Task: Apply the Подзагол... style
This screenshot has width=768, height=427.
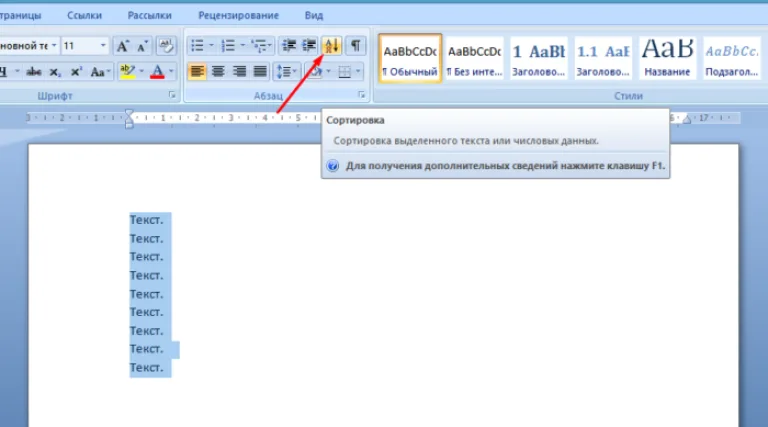Action: pos(732,58)
